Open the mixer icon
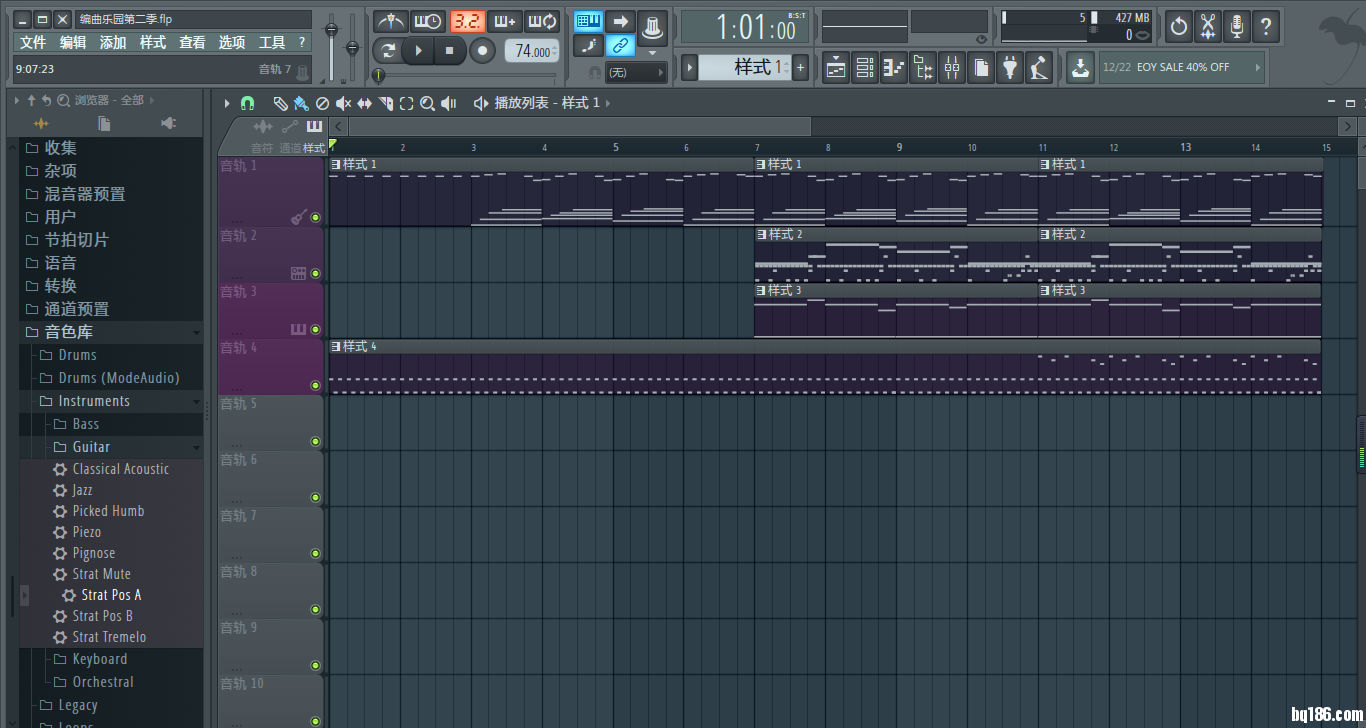The height and width of the screenshot is (728, 1366). pos(952,67)
